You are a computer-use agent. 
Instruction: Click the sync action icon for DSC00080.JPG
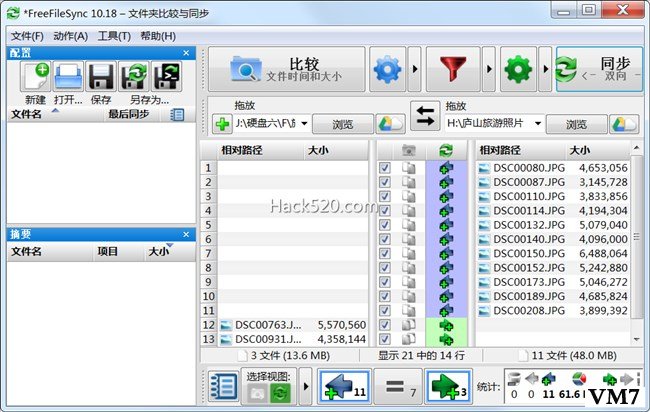click(x=446, y=168)
